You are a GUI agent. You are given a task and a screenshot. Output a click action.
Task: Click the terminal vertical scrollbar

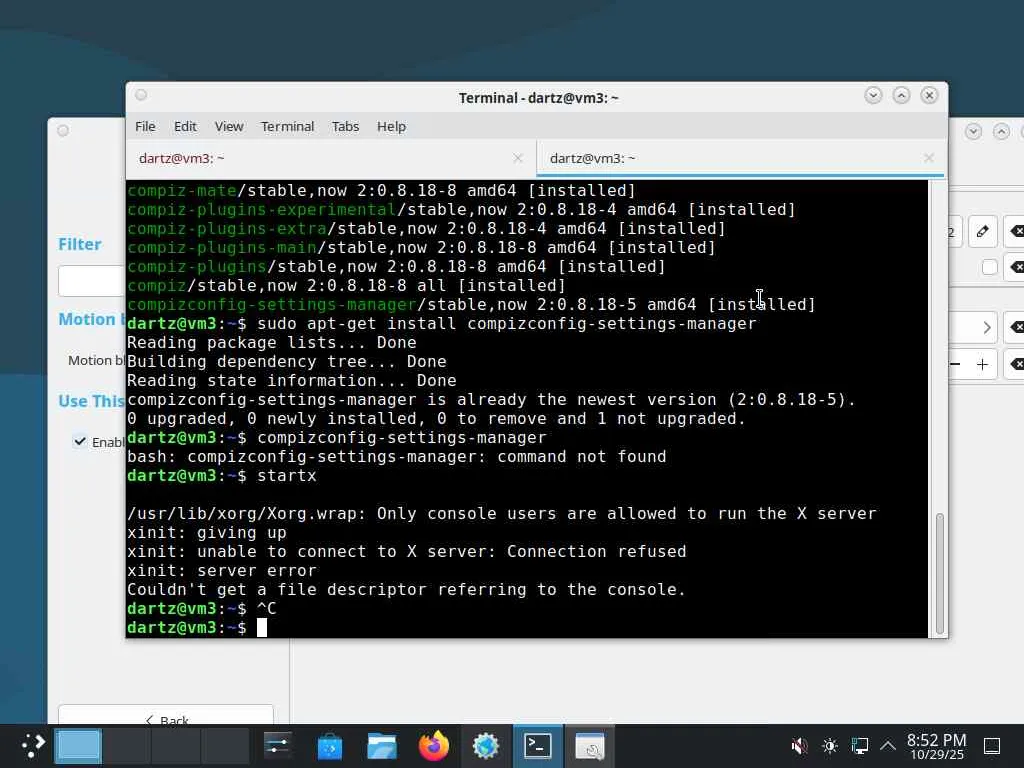[x=940, y=573]
